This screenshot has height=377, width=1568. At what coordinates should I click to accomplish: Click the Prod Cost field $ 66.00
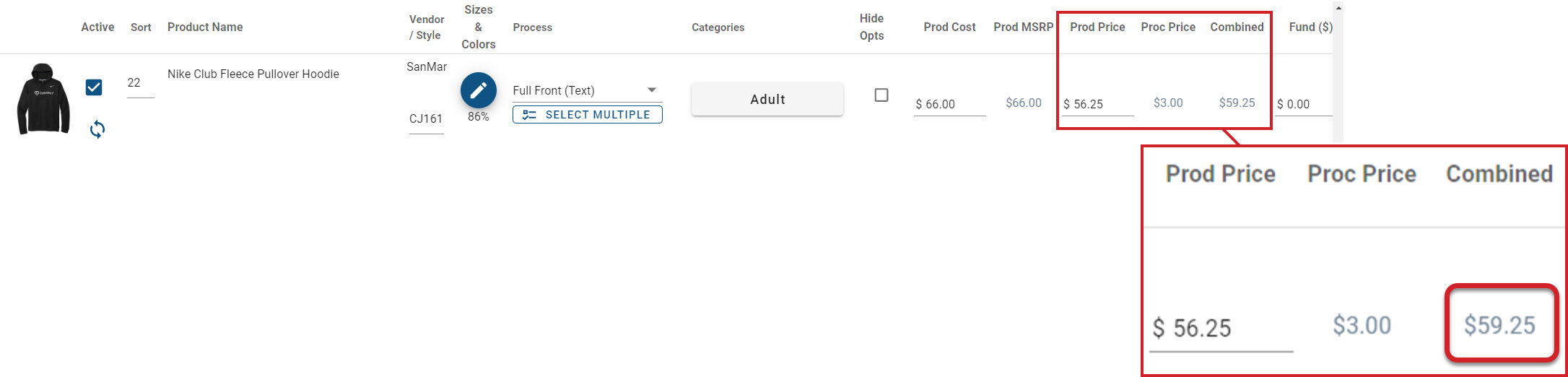coord(949,104)
